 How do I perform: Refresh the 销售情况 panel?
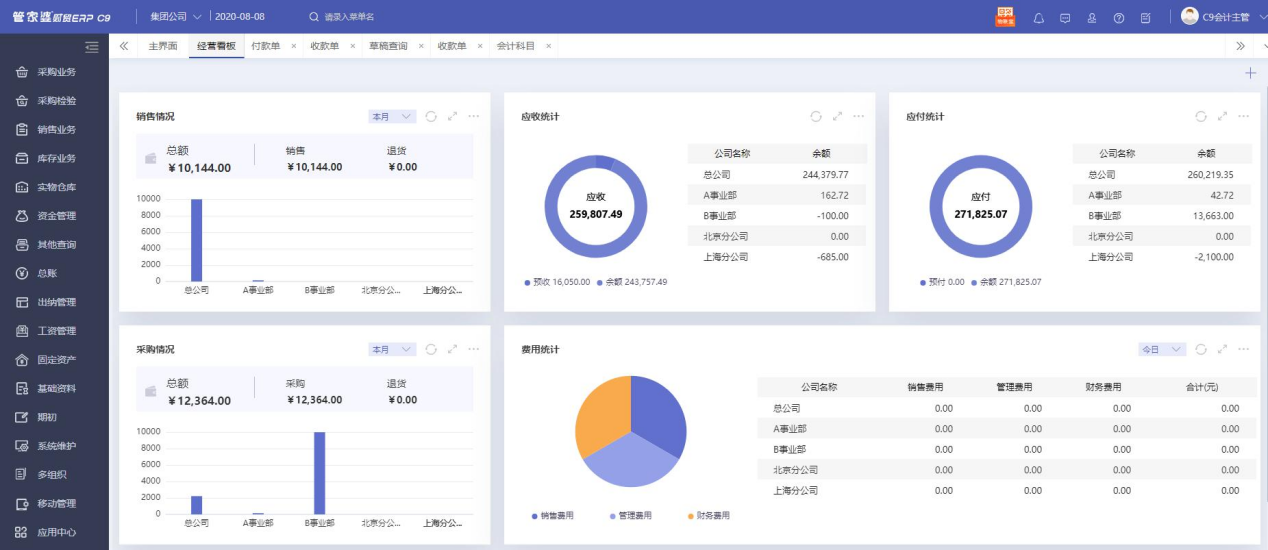[431, 116]
